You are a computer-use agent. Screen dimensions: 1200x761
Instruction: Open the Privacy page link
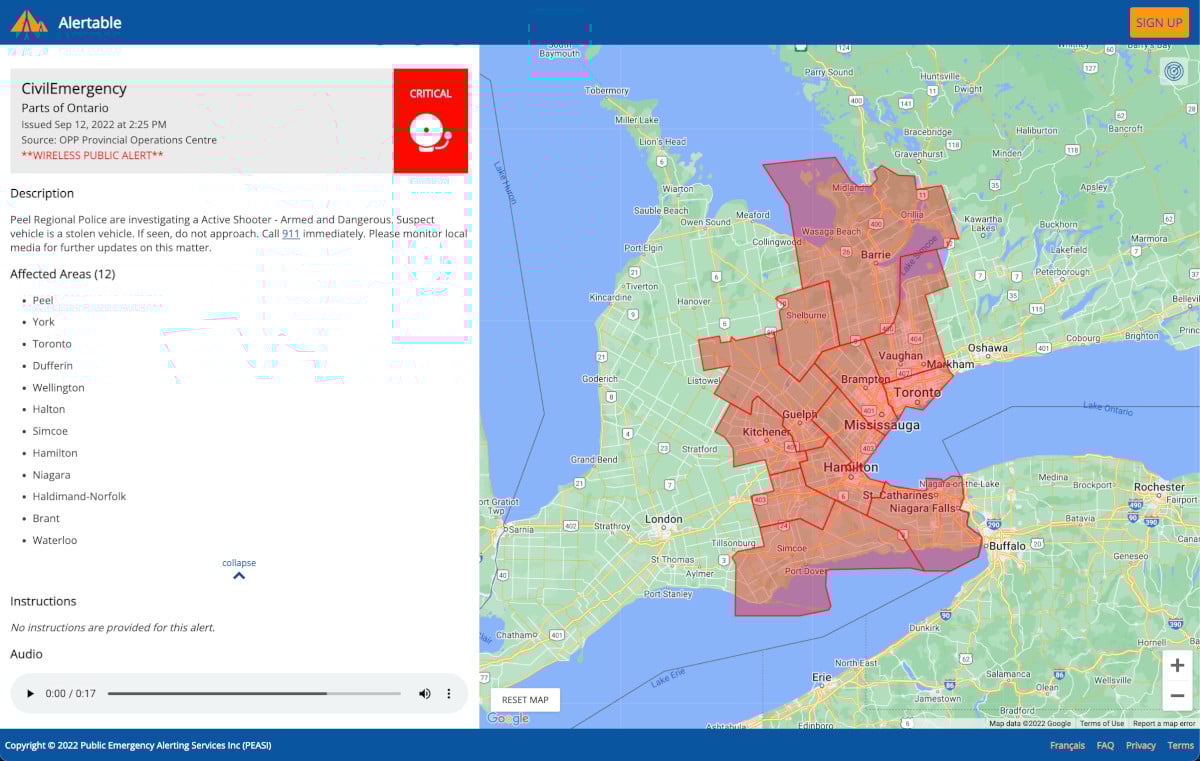click(1140, 745)
